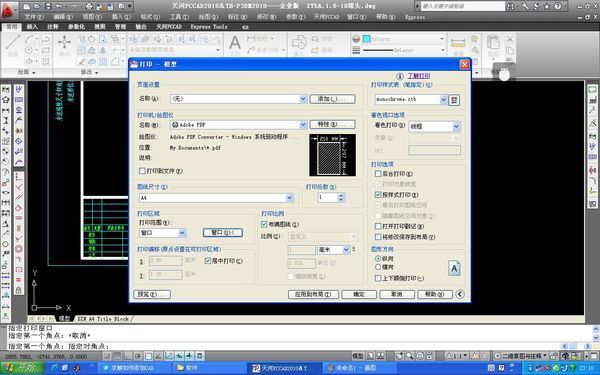Click the 应用到布局 apply to layout button
Screen dimensions: 600x375
coord(313,294)
